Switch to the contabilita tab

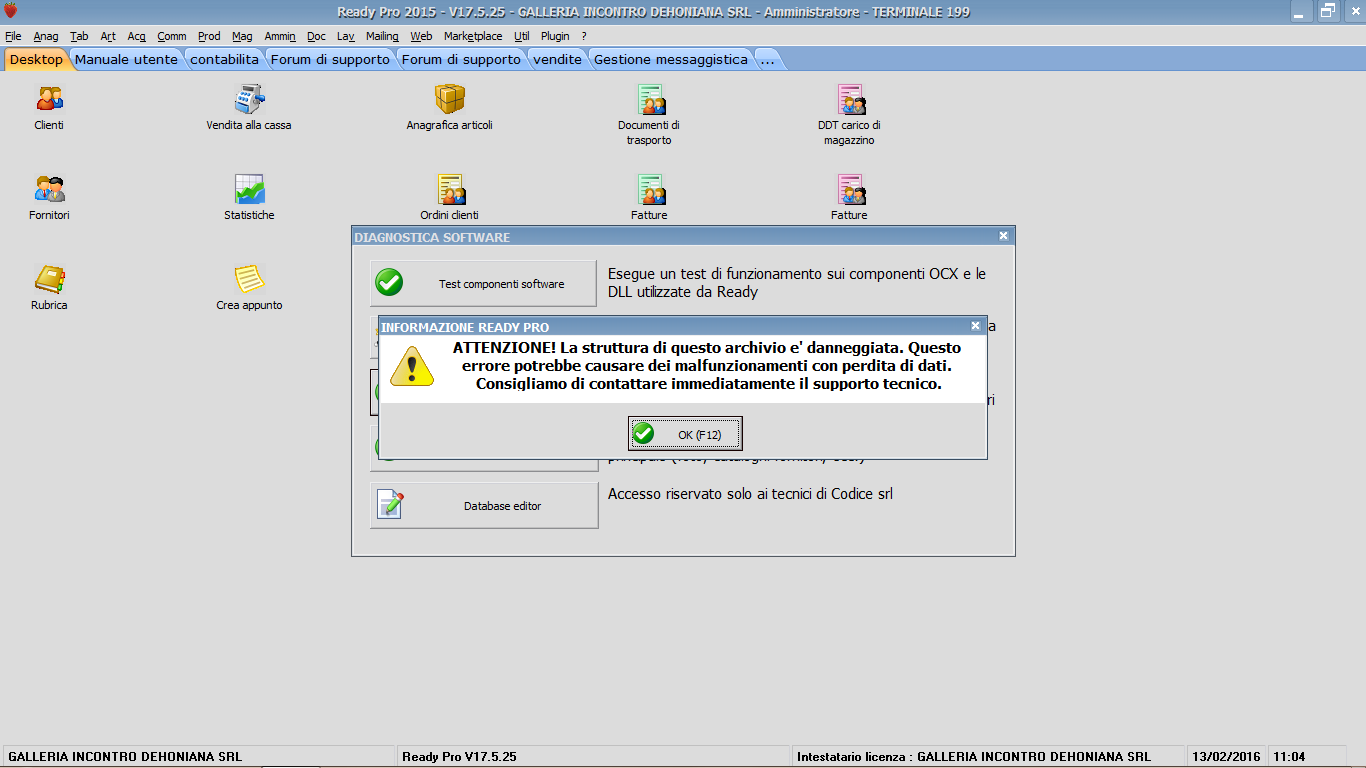[x=224, y=59]
